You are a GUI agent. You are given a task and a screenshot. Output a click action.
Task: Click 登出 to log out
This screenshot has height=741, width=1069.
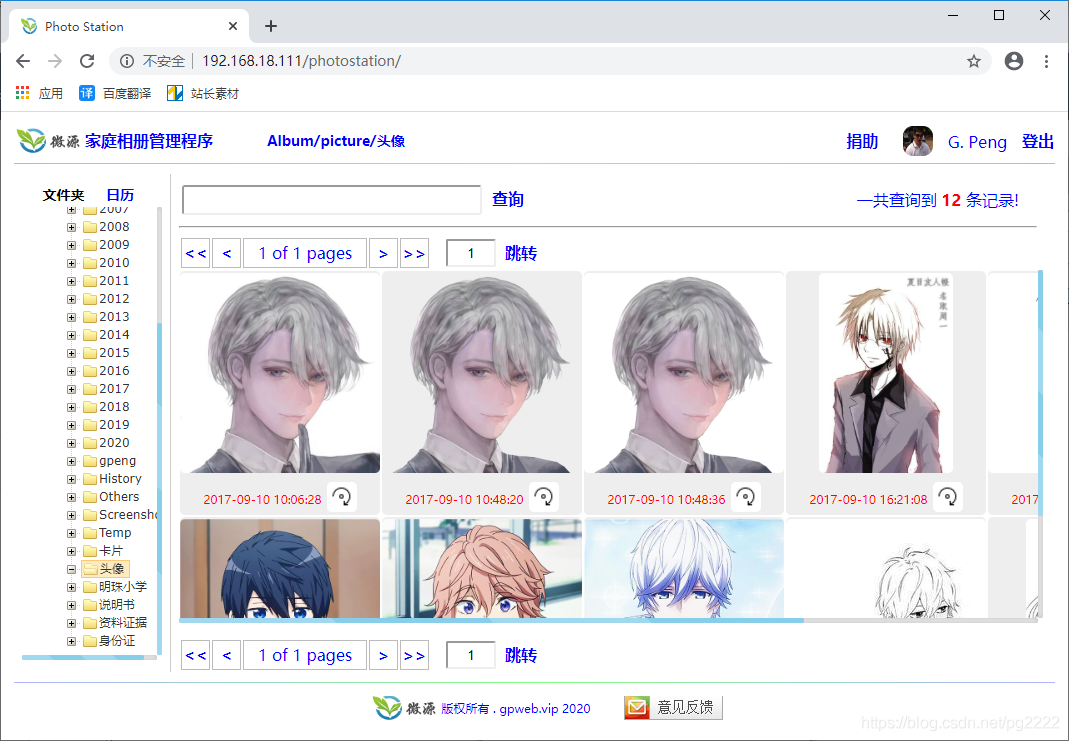pos(1038,141)
